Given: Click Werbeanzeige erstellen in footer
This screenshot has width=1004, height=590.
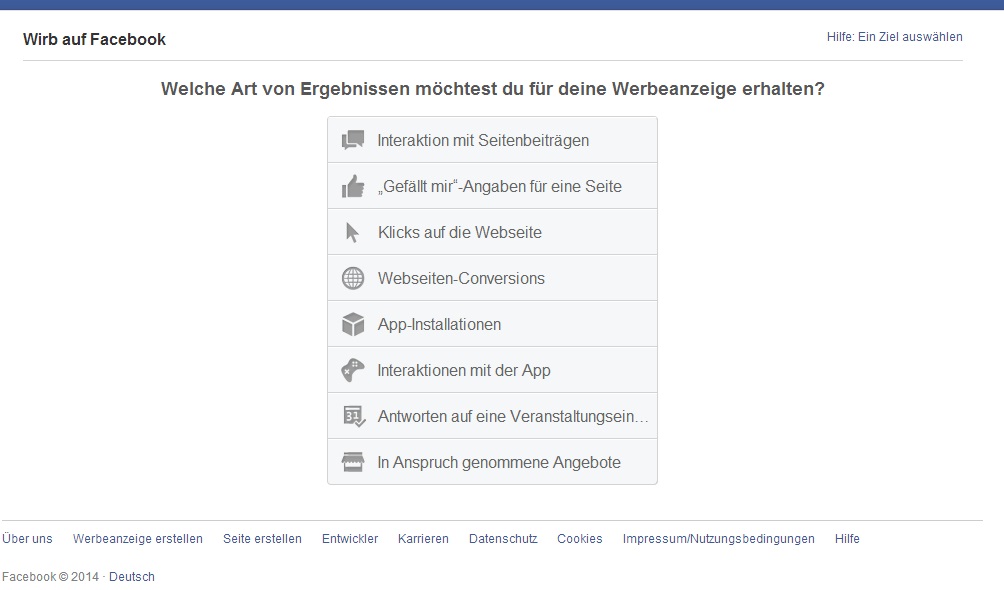Looking at the screenshot, I should [x=138, y=538].
